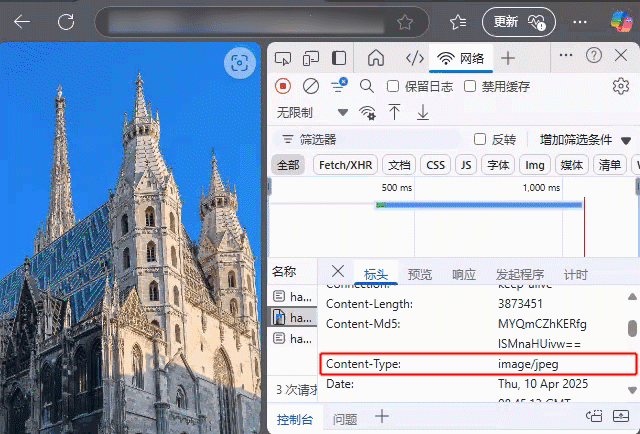Open DevTools customize ellipsis menu
Viewport: 640px width, 434px height.
tap(566, 55)
